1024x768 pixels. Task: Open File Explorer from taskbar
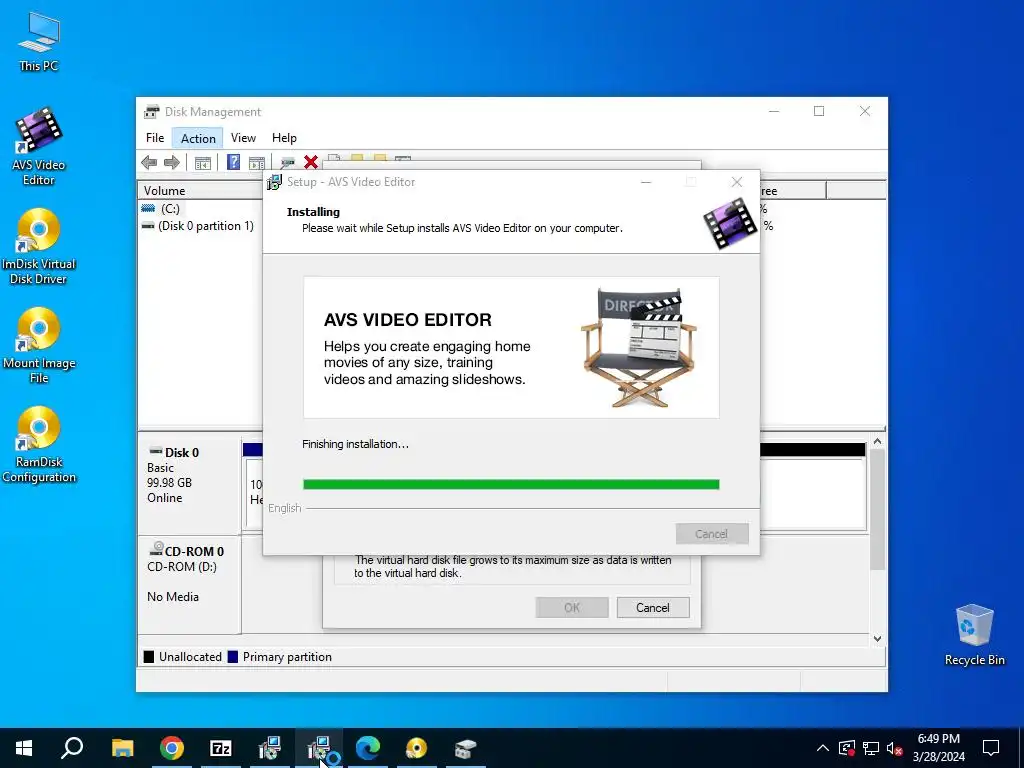pyautogui.click(x=122, y=748)
